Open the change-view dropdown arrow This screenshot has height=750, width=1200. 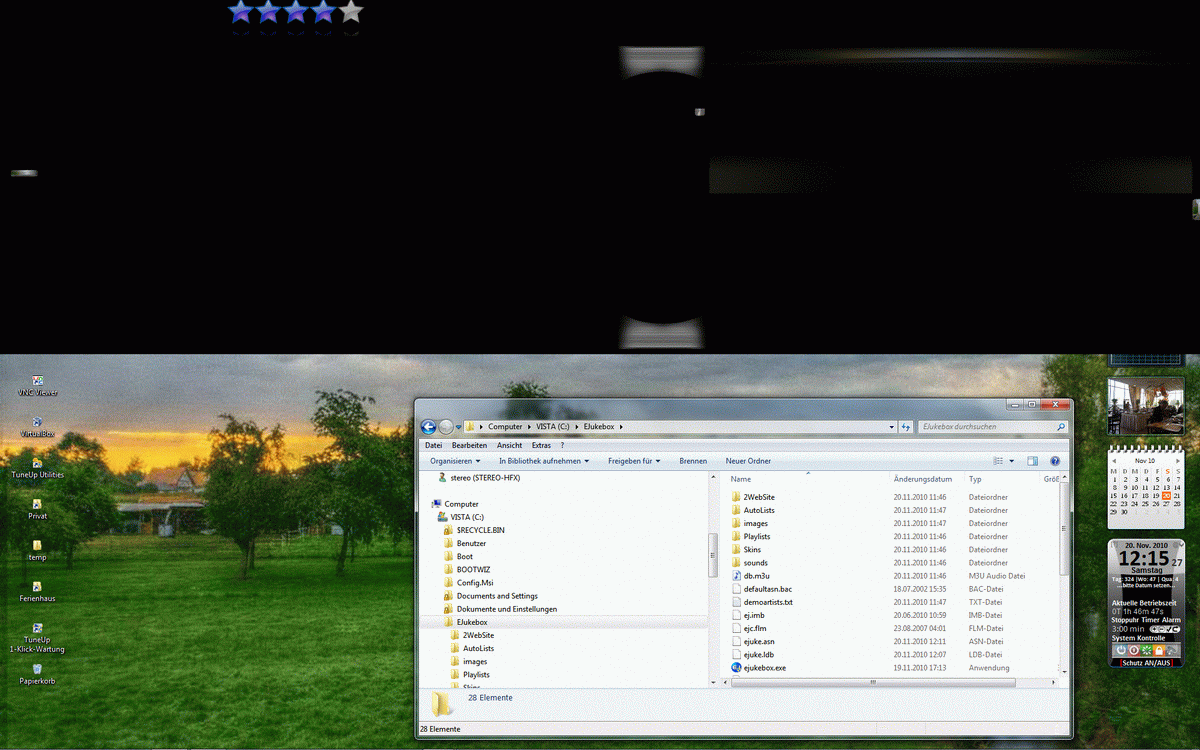point(1011,461)
